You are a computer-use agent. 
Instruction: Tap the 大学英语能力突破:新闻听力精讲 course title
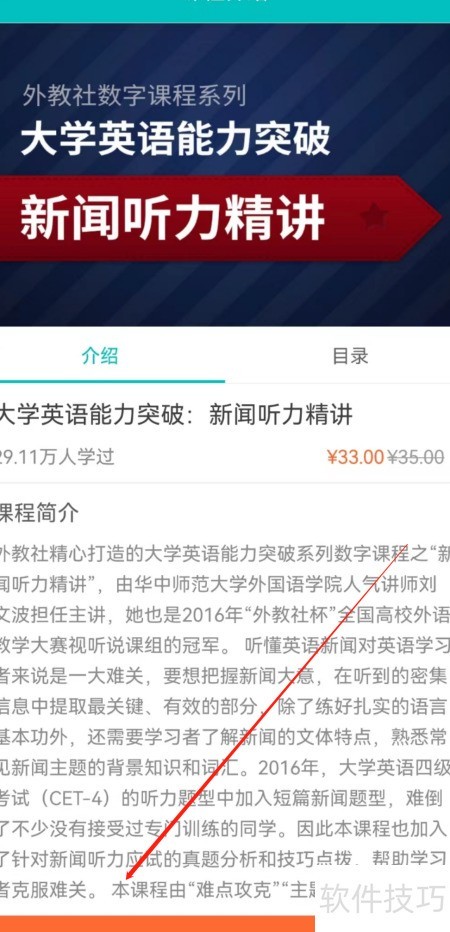176,415
